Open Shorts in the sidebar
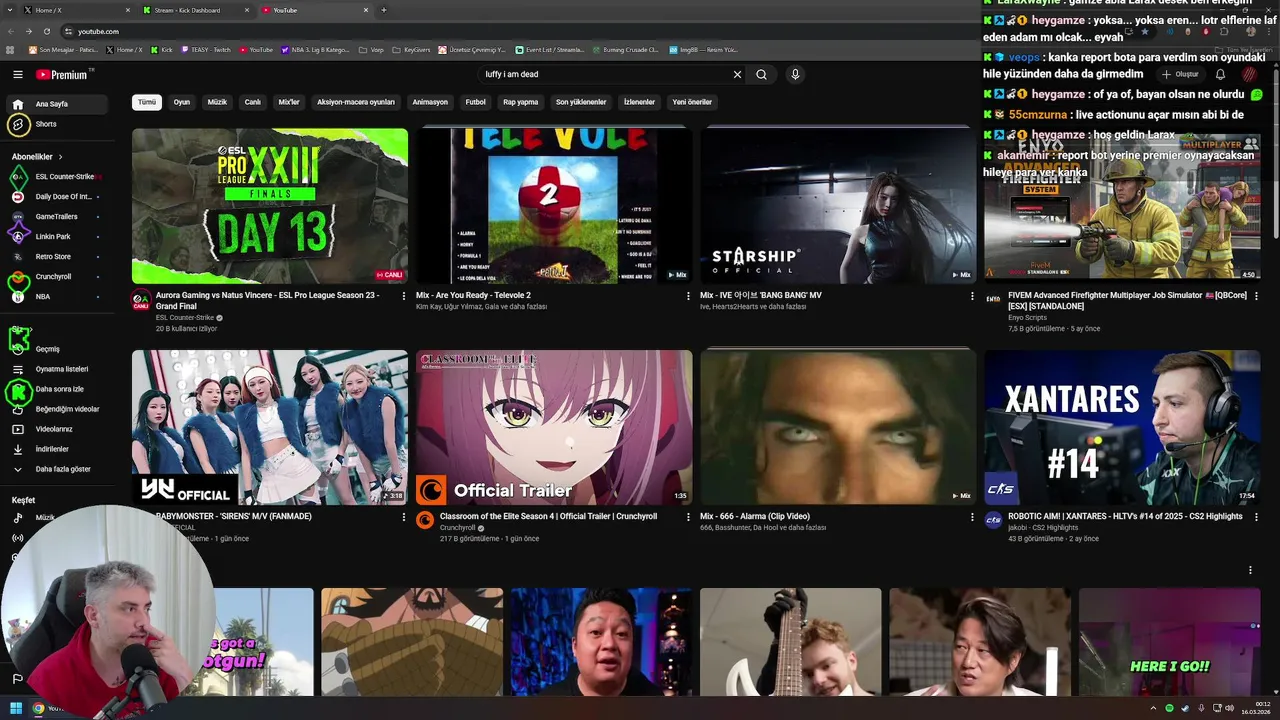 (58, 124)
